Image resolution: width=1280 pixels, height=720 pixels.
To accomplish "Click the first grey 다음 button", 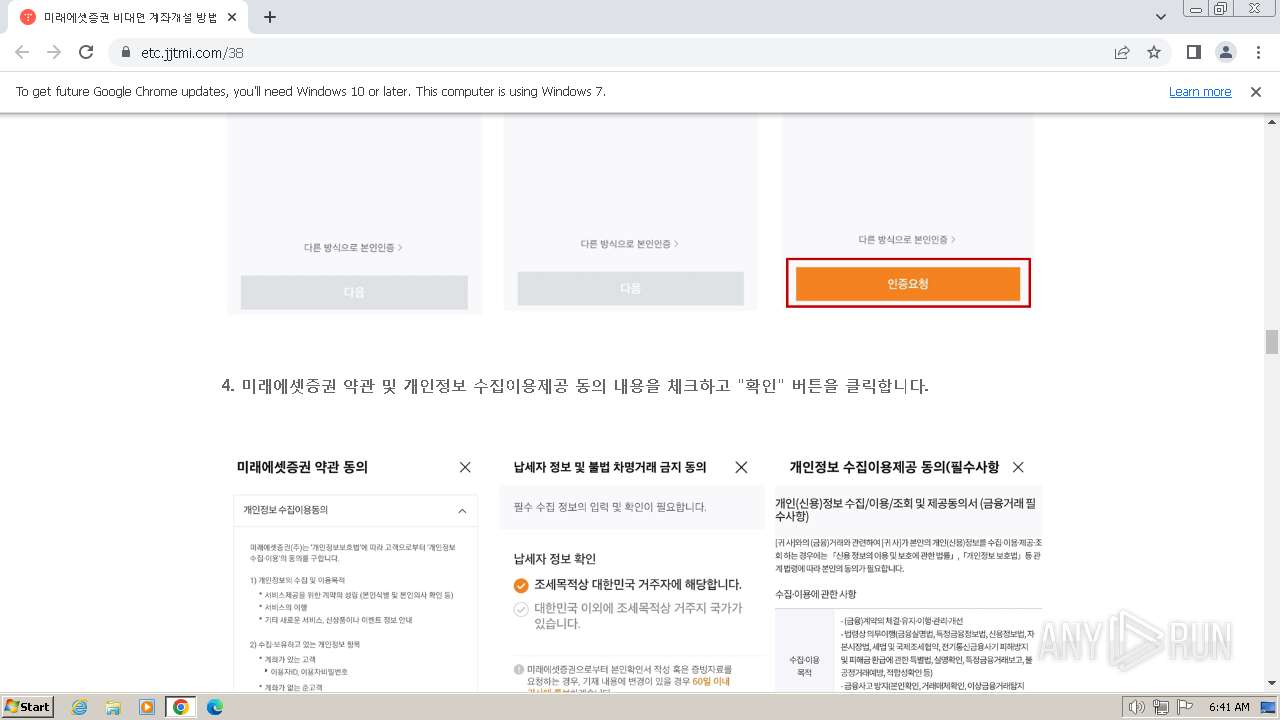I will (x=354, y=292).
